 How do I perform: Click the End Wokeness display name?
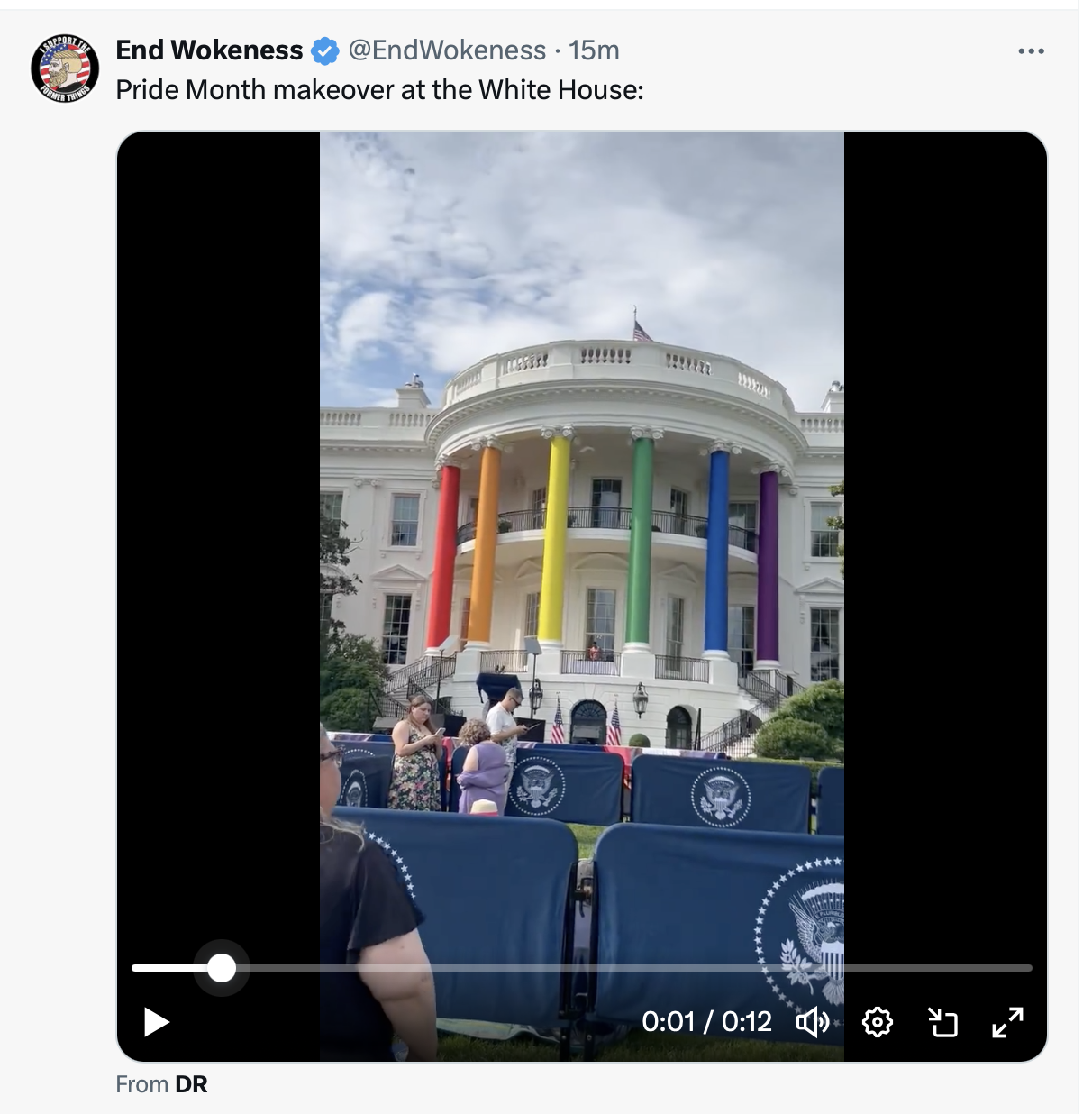(x=209, y=50)
